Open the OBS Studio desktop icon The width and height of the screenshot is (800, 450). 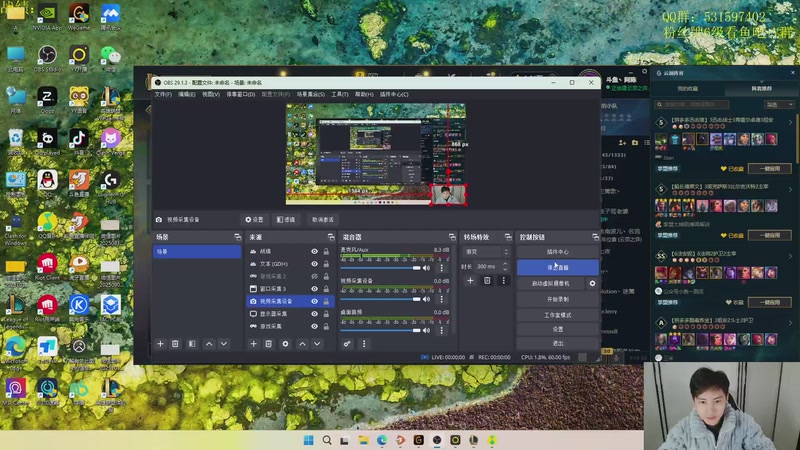point(47,58)
